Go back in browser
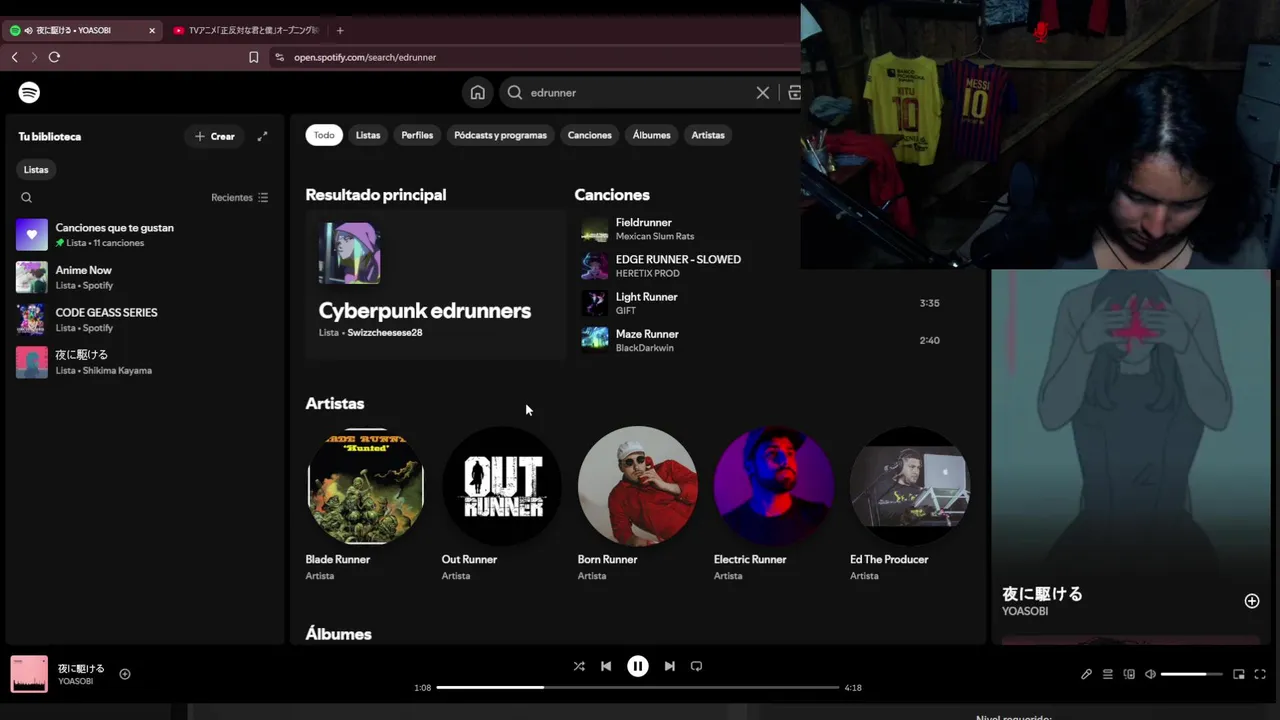Image resolution: width=1280 pixels, height=720 pixels. click(x=15, y=57)
